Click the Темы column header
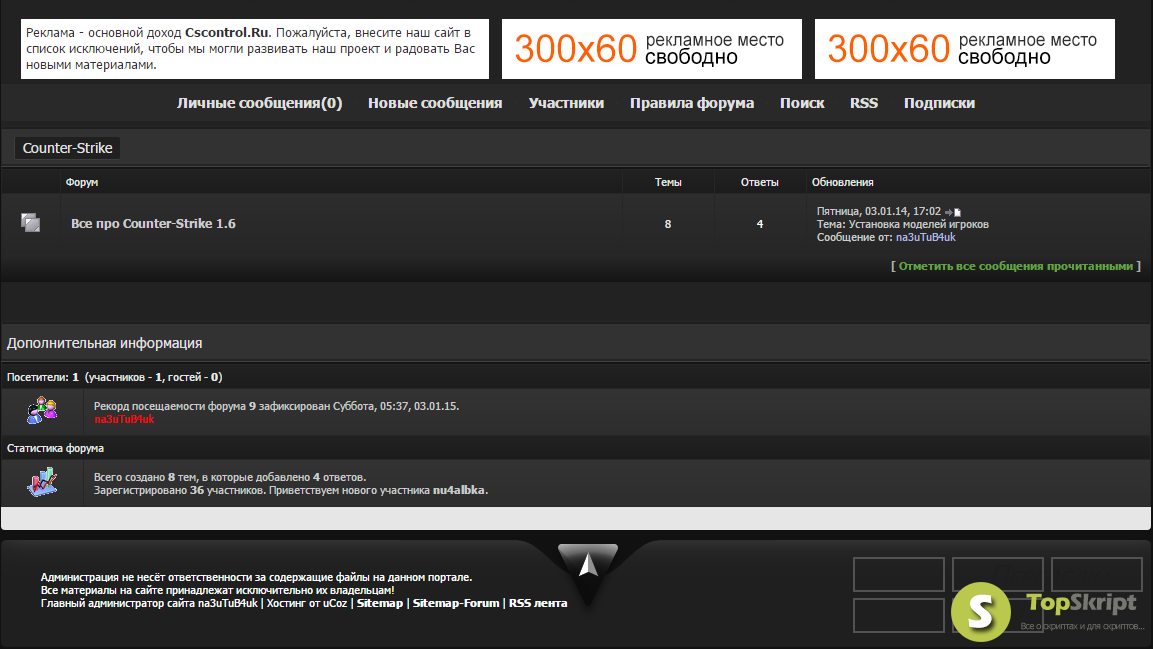 click(x=668, y=182)
